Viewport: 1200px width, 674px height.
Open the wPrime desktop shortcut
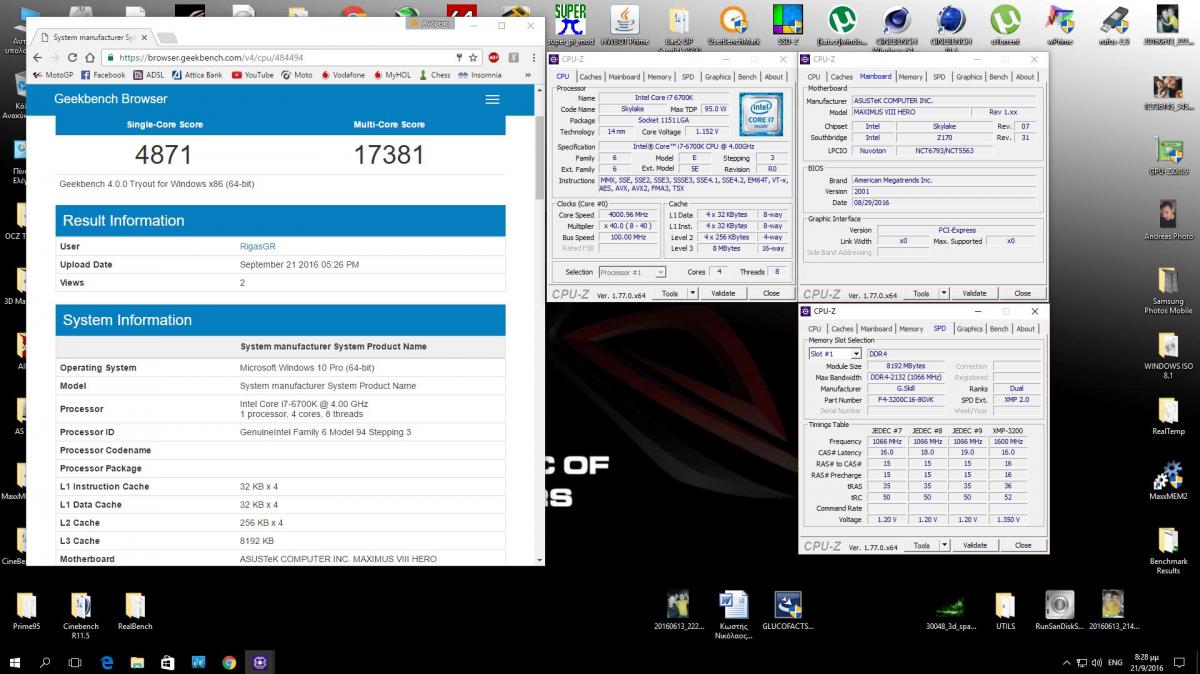point(1059,24)
